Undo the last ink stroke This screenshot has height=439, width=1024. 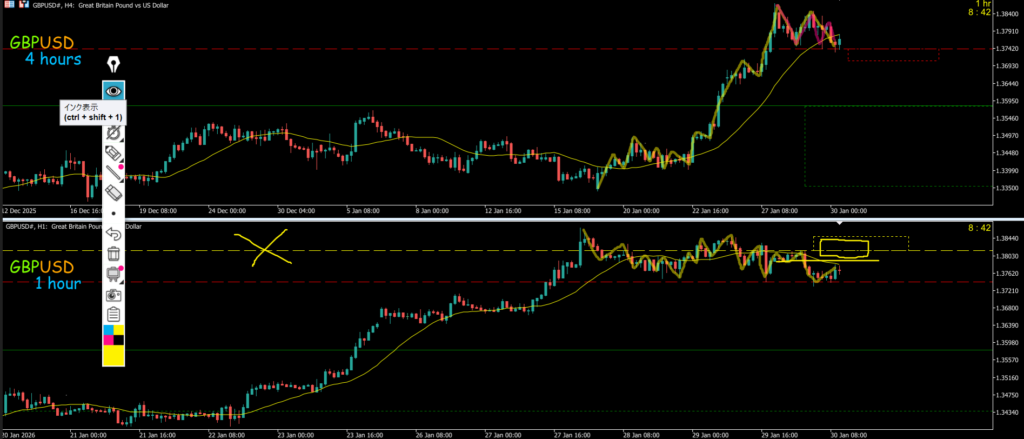coord(114,233)
